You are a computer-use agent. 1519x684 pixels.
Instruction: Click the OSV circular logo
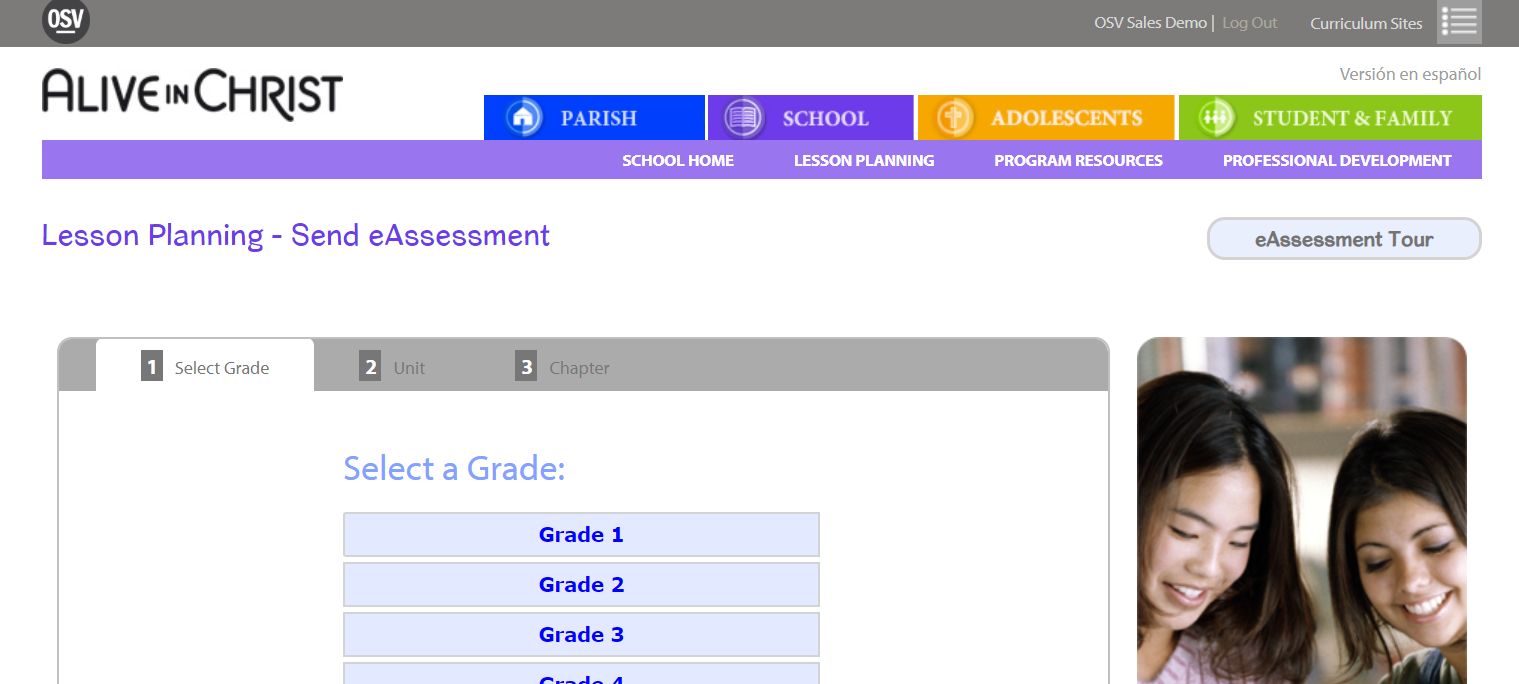(66, 21)
